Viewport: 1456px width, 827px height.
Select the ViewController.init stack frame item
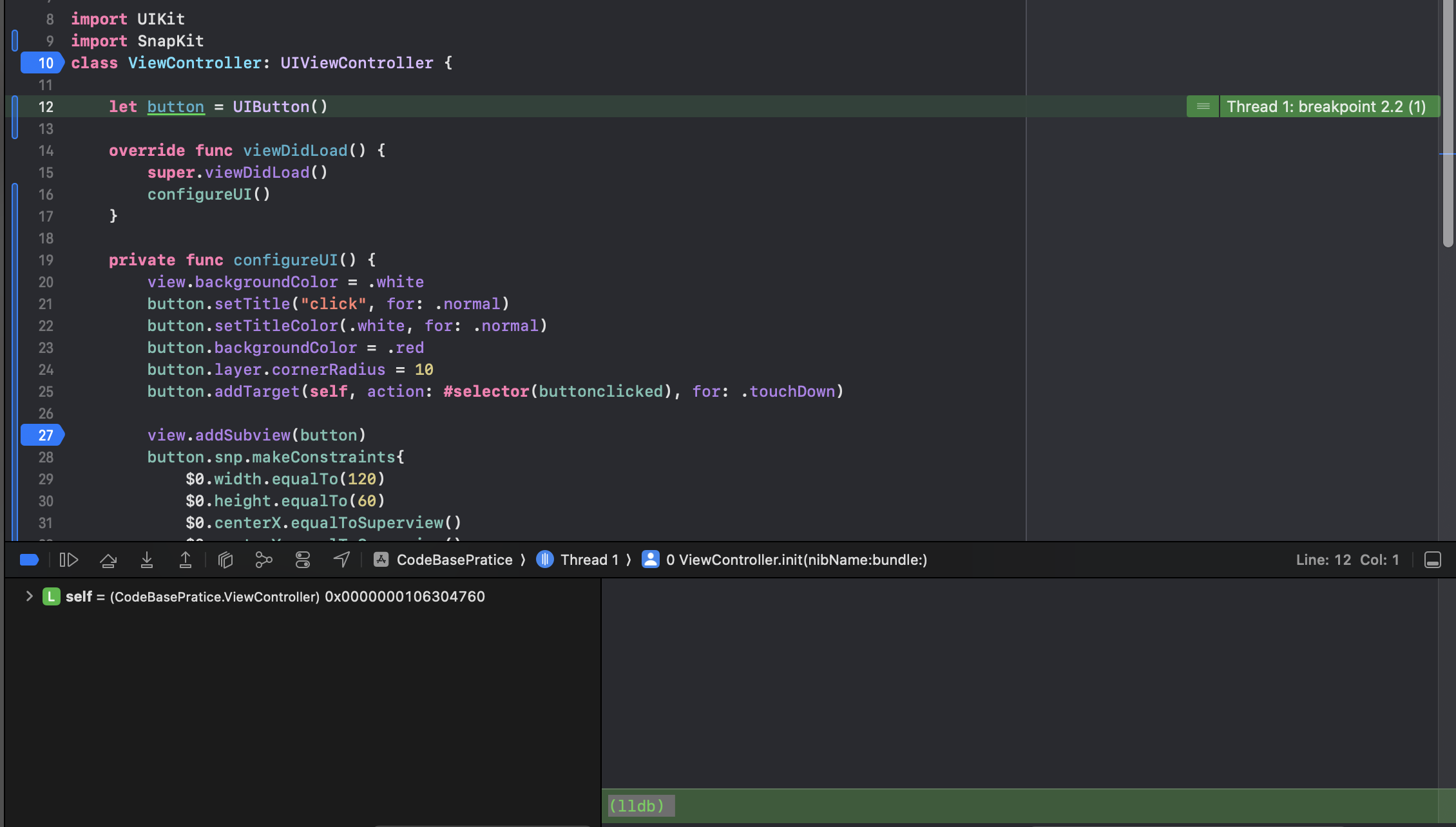pyautogui.click(x=785, y=560)
